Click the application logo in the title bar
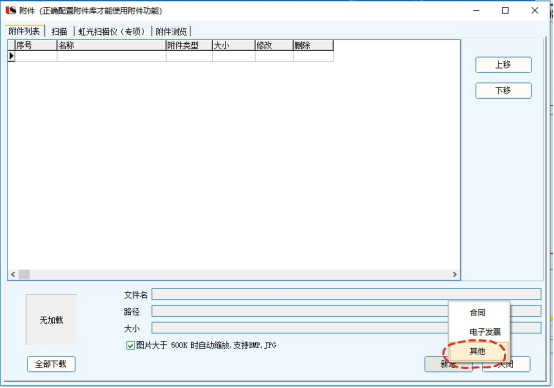This screenshot has height=388, width=554. [11, 10]
